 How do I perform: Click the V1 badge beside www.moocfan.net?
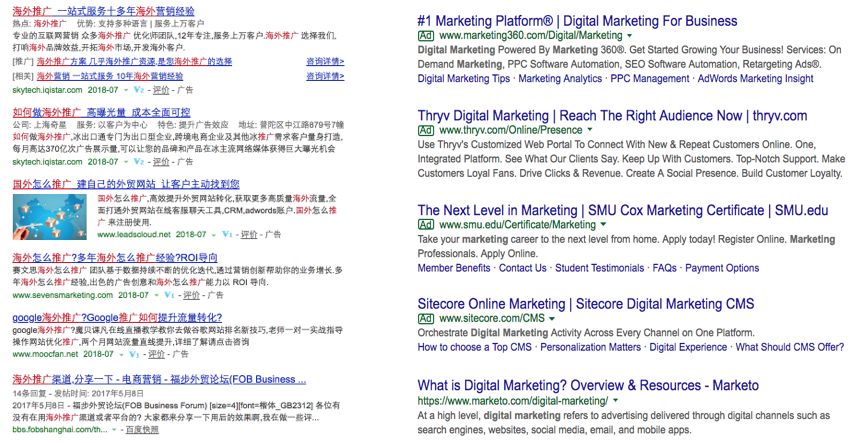click(x=134, y=354)
